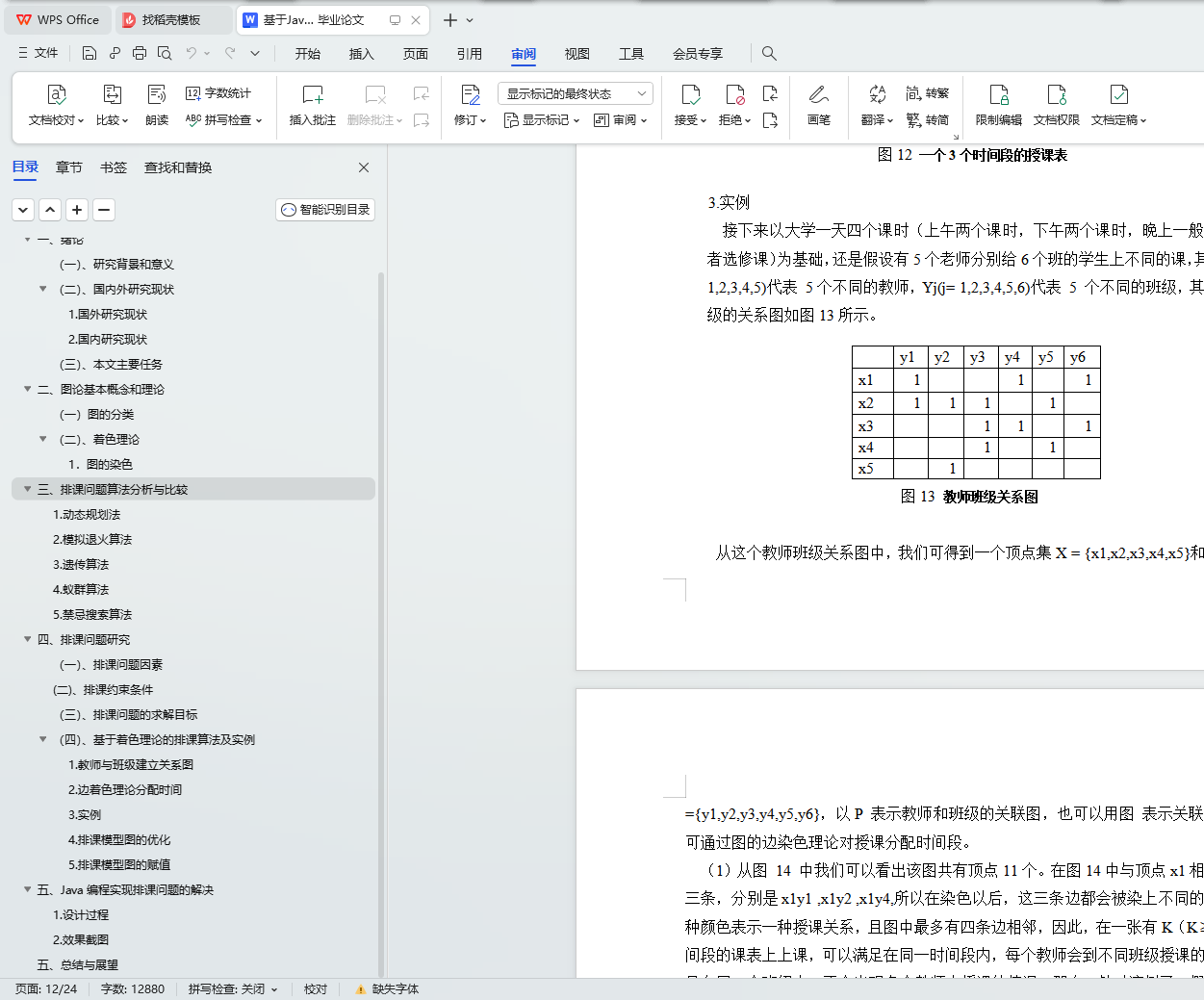Screen dimensions: 1204x1000
Task: Click the 文档校对 proofreading icon
Action: [x=56, y=94]
